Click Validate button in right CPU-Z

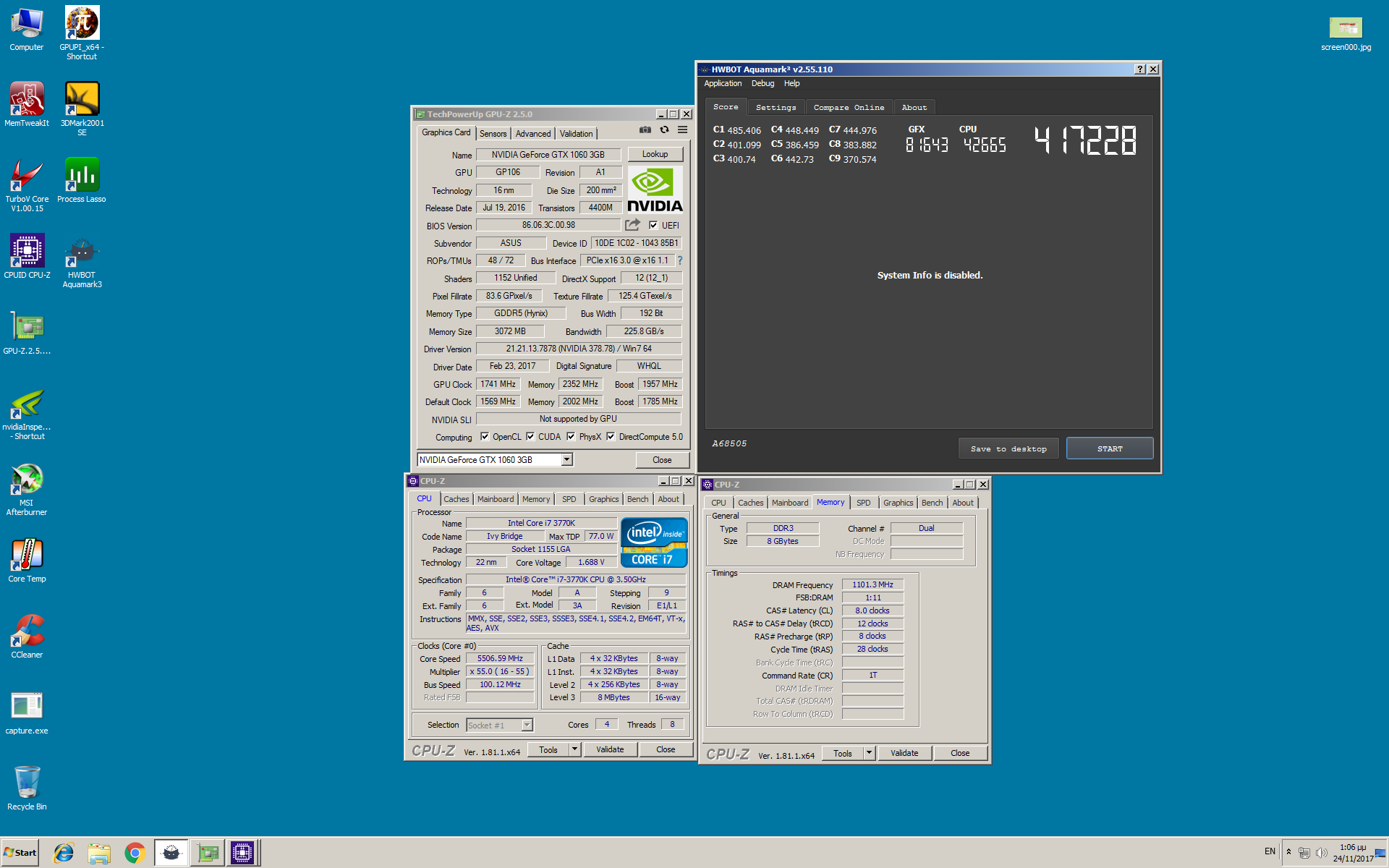click(x=904, y=753)
